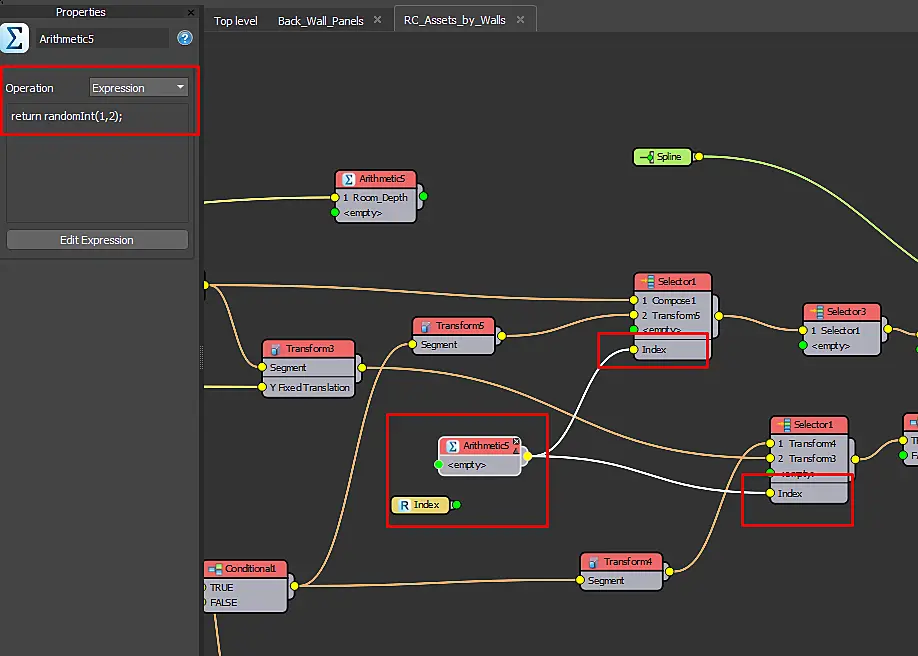Viewport: 918px width, 656px height.
Task: Select the Selector3 node header
Action: tap(841, 312)
